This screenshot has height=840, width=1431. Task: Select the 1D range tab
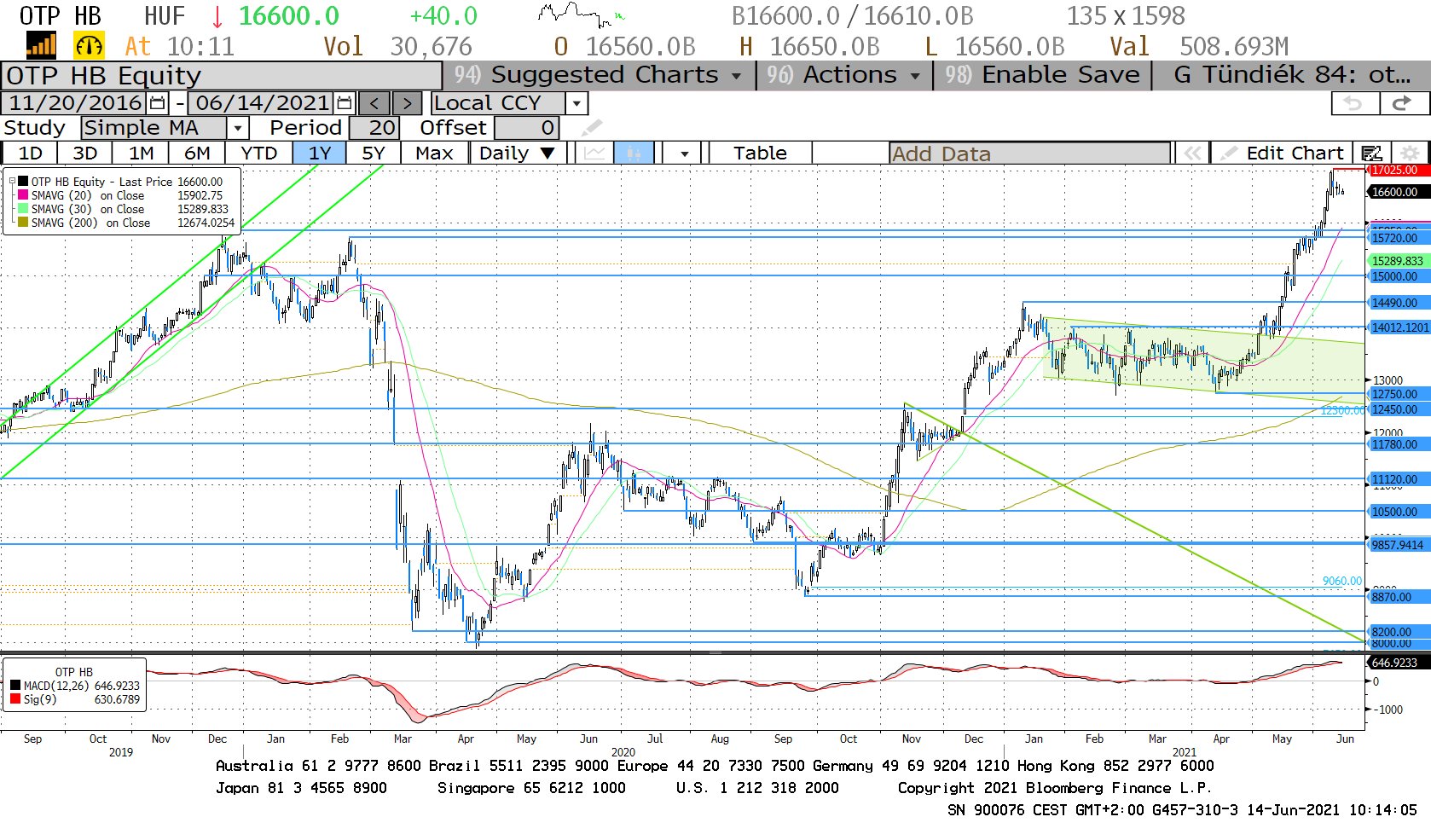point(30,154)
